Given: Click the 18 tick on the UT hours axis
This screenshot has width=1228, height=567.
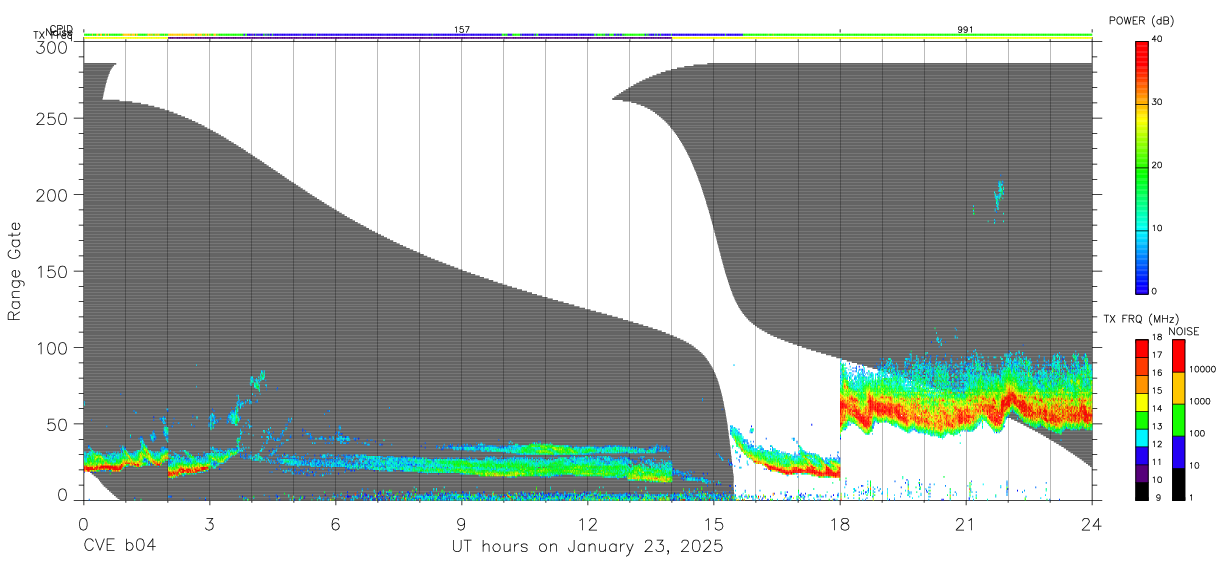Looking at the screenshot, I should (840, 524).
